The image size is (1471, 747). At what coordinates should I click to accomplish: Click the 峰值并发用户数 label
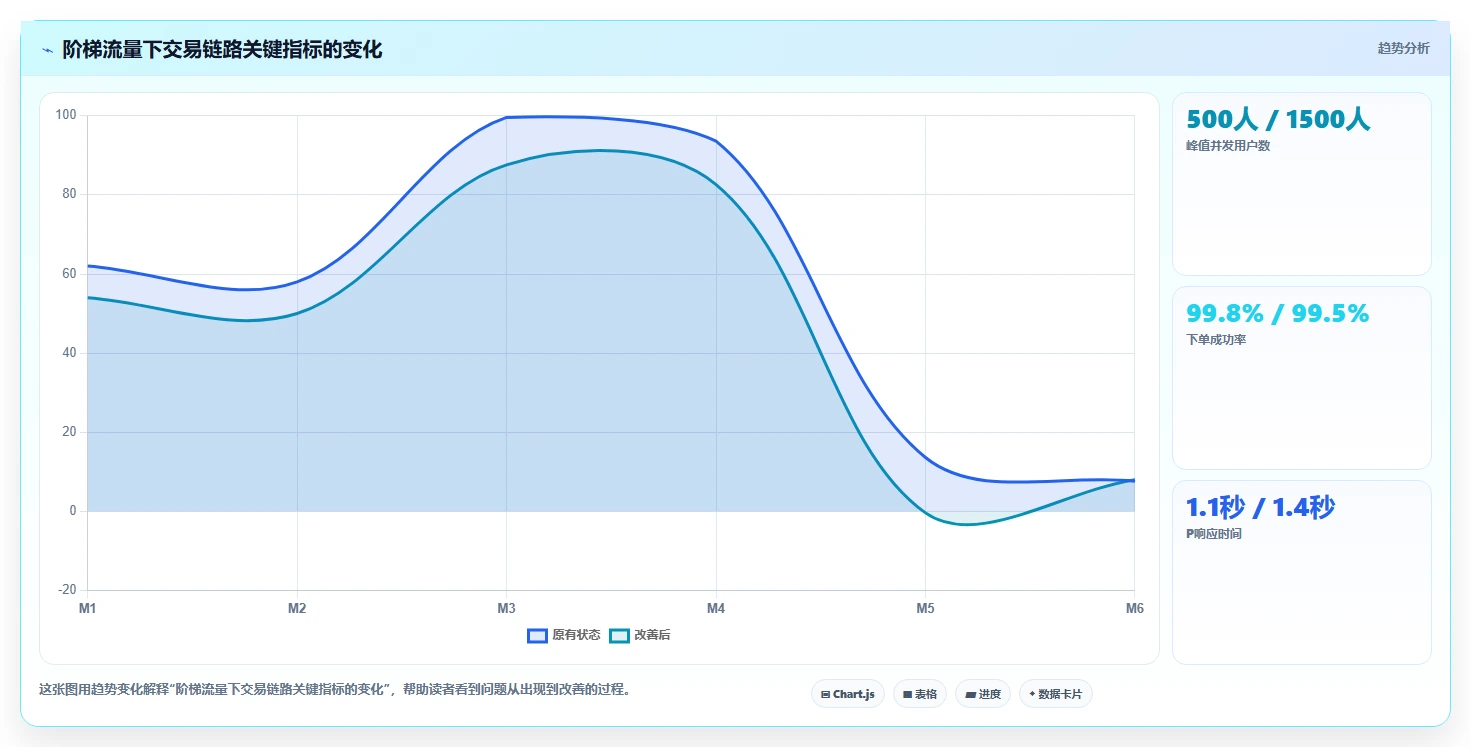[1228, 146]
